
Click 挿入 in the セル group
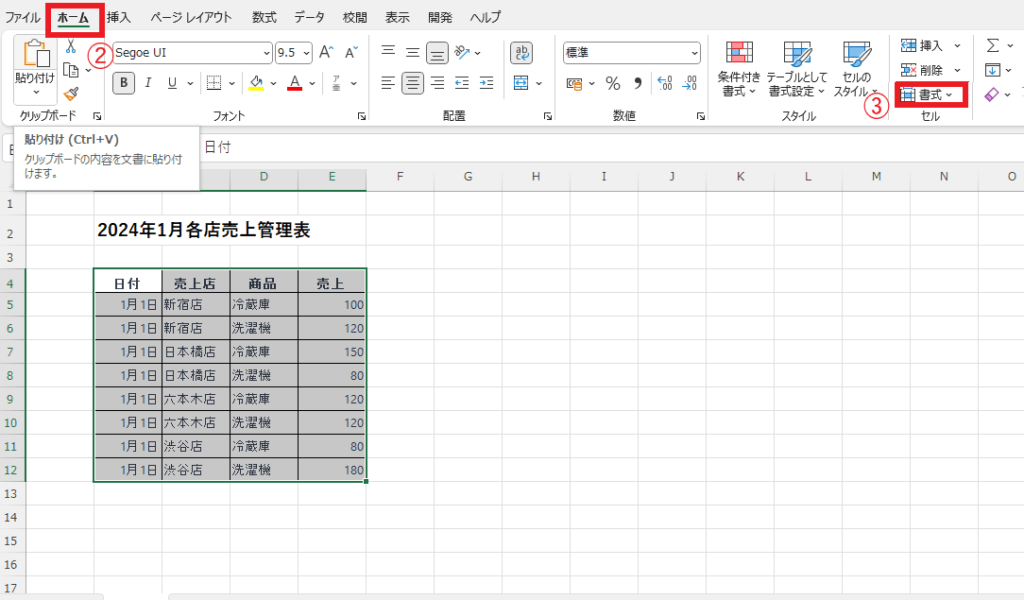coord(922,46)
